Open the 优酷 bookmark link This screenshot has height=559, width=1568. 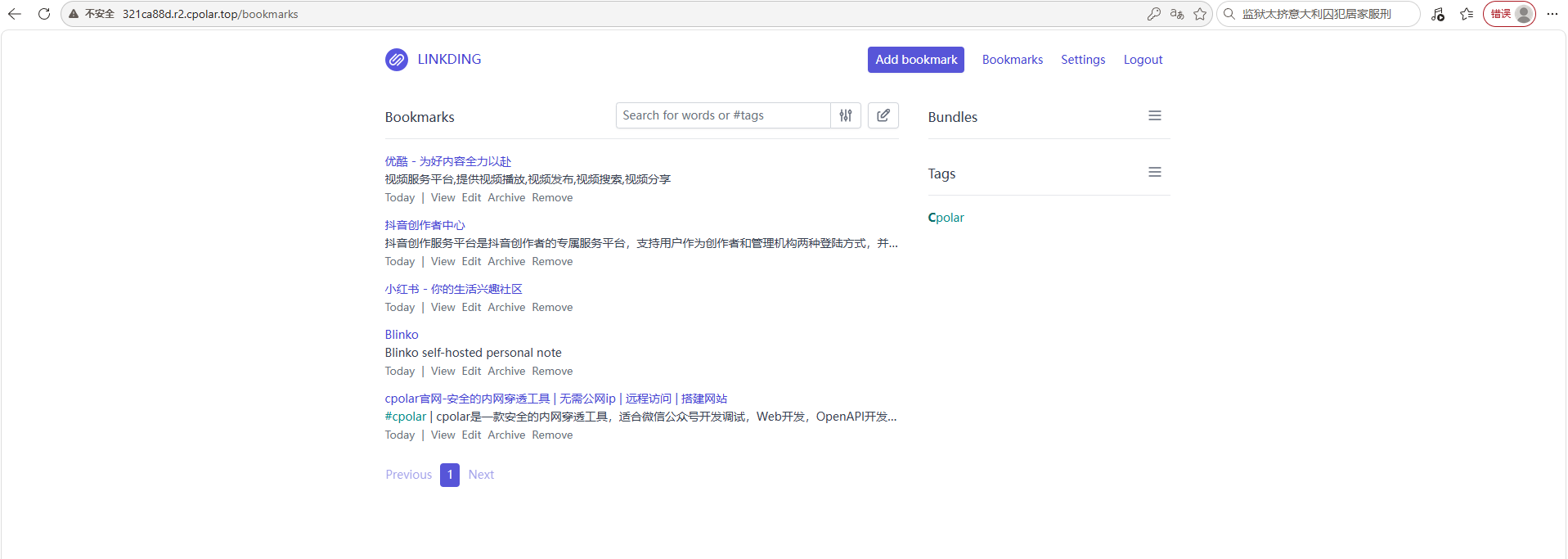(448, 161)
